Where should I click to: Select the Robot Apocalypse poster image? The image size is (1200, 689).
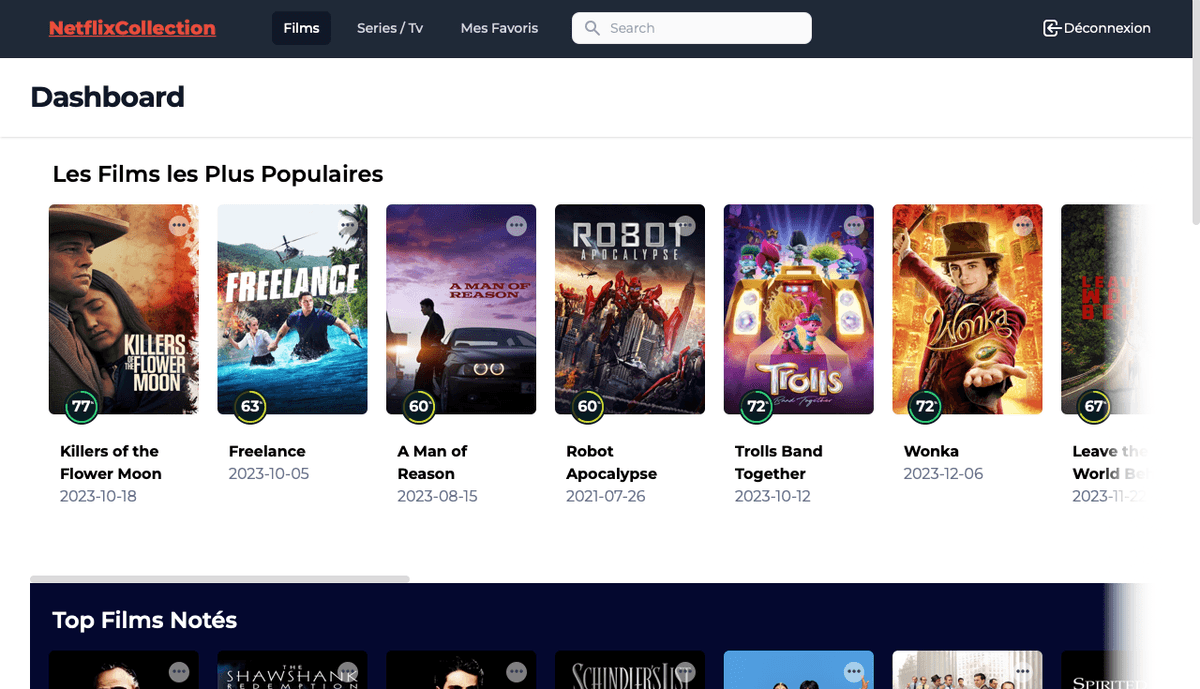coord(630,309)
